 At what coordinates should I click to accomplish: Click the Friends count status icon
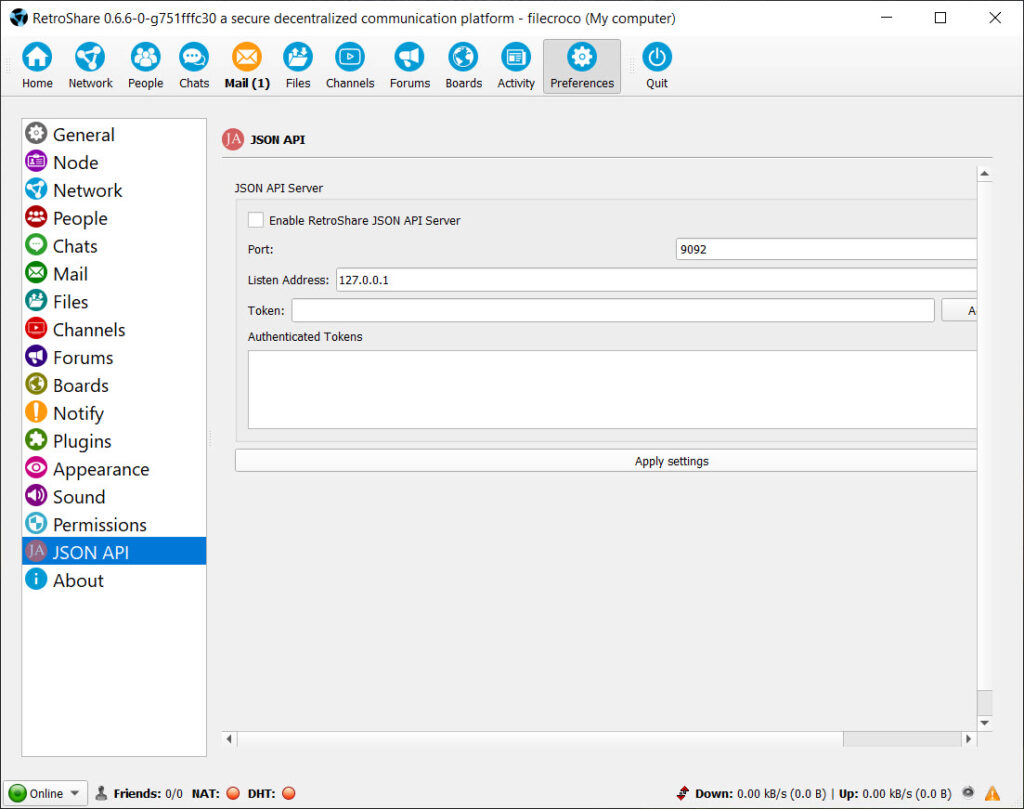click(101, 793)
